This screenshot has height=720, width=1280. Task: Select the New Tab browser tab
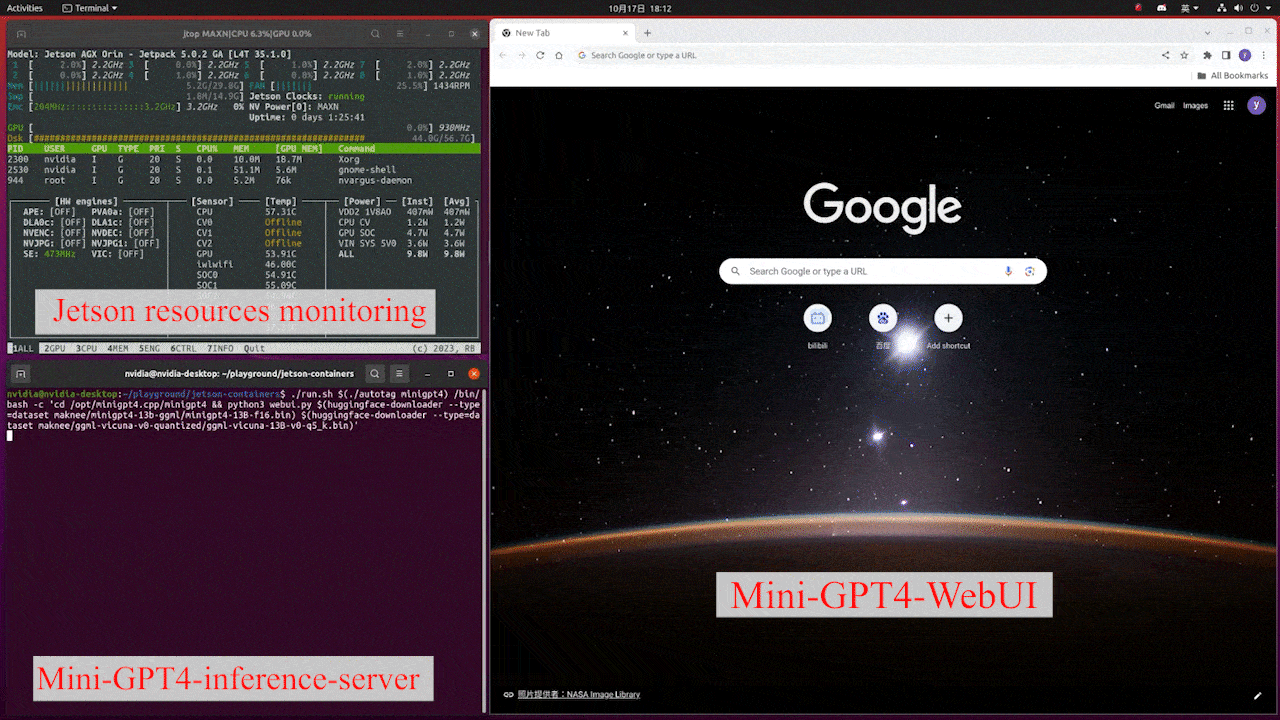(565, 33)
